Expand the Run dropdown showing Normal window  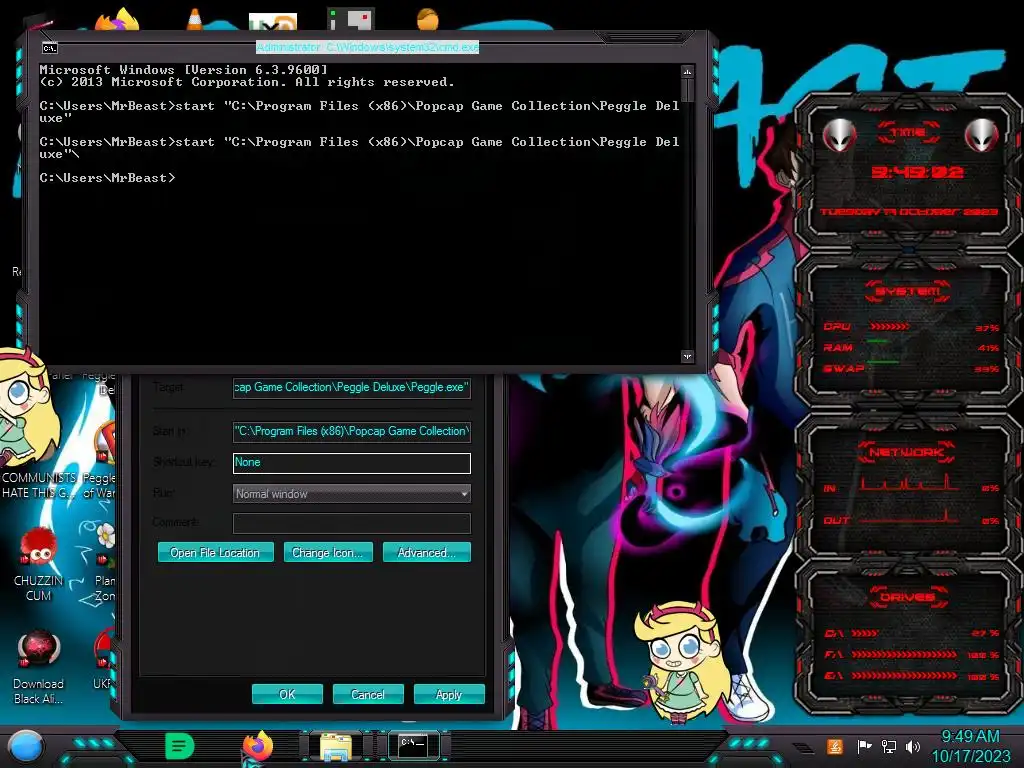click(x=351, y=494)
